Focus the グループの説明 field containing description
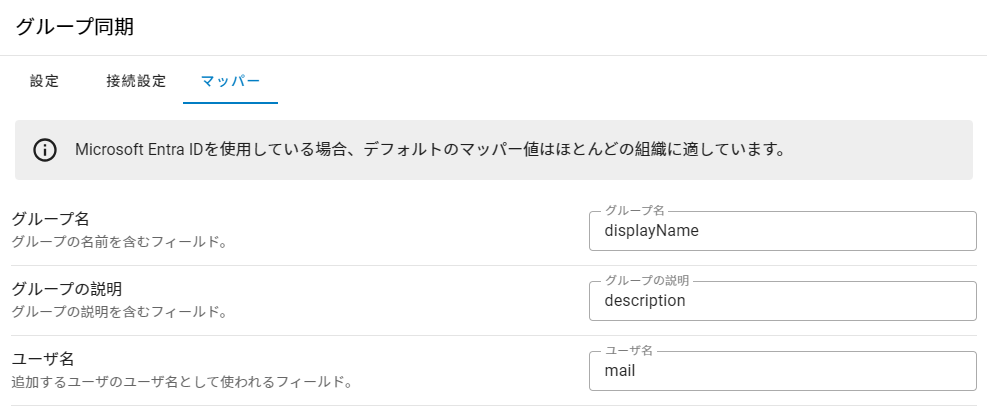The height and width of the screenshot is (408, 987). [x=782, y=301]
